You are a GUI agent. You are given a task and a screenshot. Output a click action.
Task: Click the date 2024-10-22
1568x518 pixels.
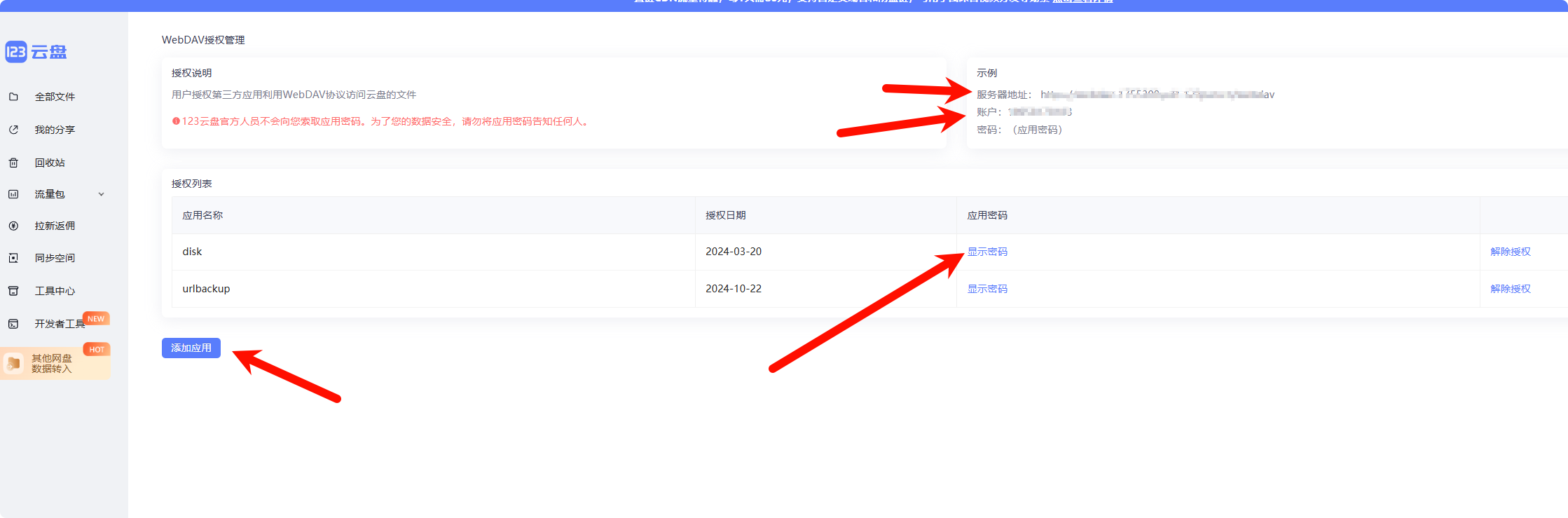(x=734, y=289)
